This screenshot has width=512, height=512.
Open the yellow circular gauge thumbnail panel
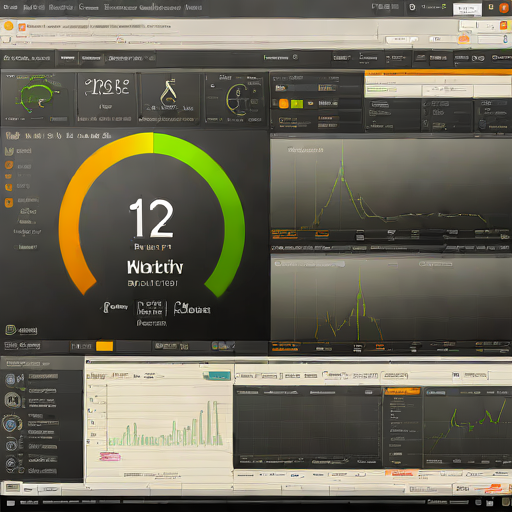click(235, 98)
